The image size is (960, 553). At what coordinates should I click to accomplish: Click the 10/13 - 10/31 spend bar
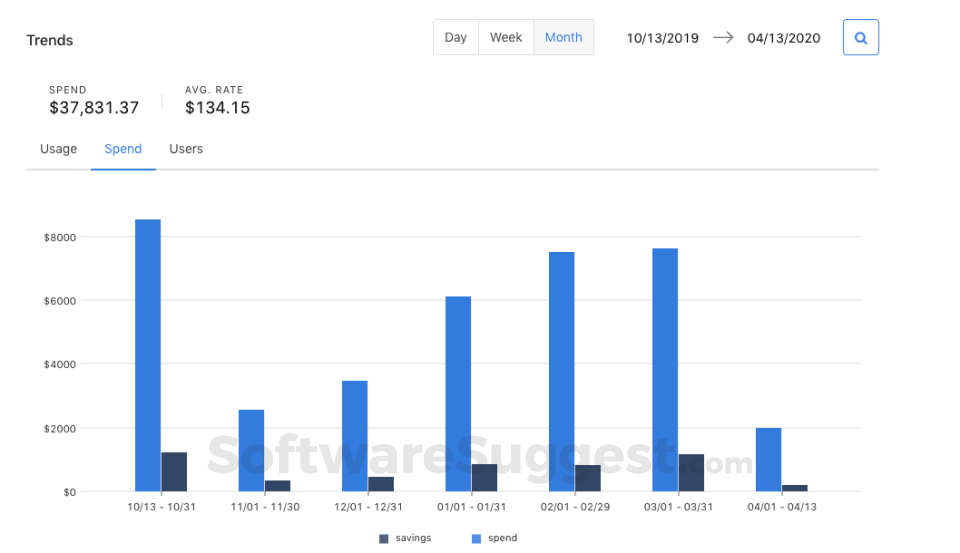coord(148,355)
